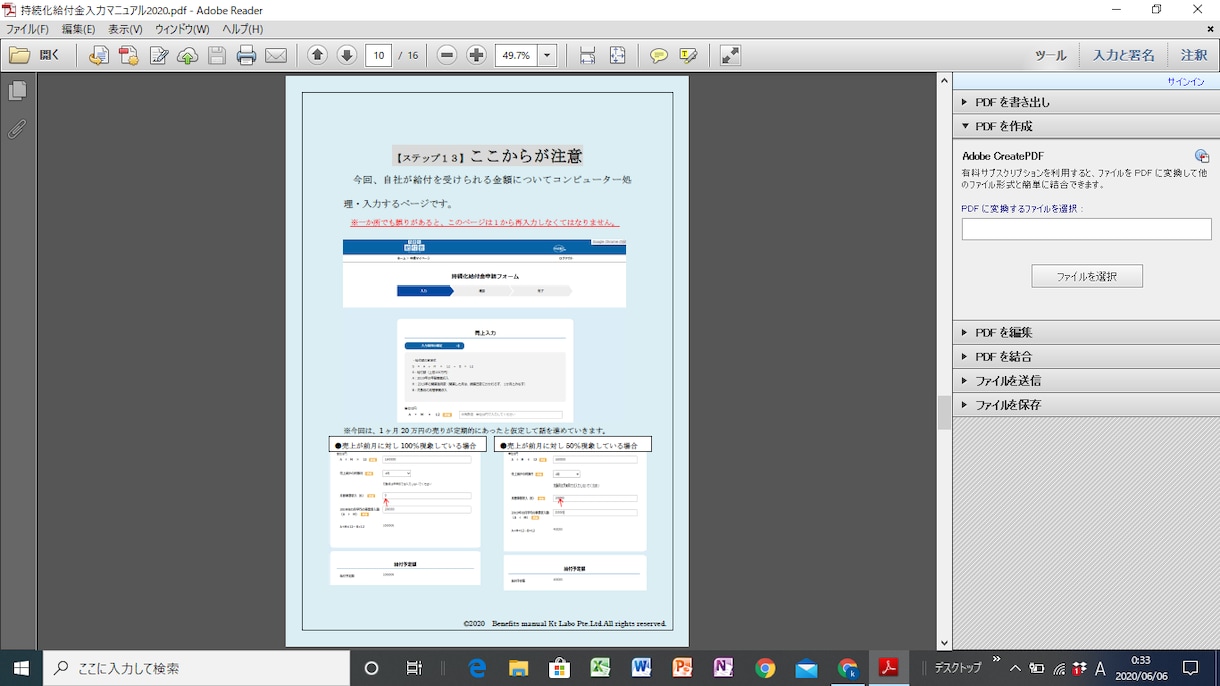1220x686 pixels.
Task: Click the ファイルを選択 button
Action: 1087,276
